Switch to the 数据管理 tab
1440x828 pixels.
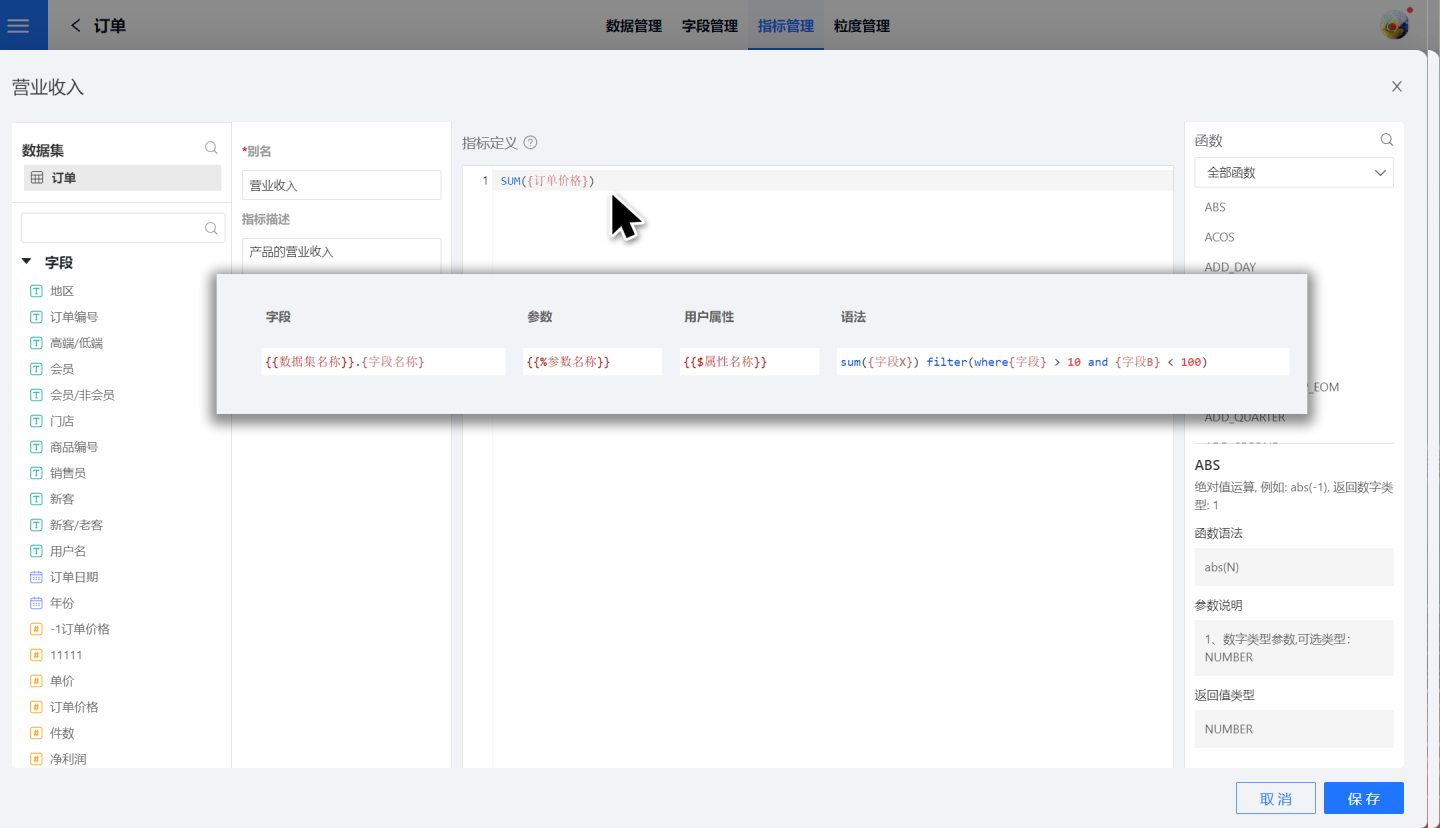tap(633, 26)
